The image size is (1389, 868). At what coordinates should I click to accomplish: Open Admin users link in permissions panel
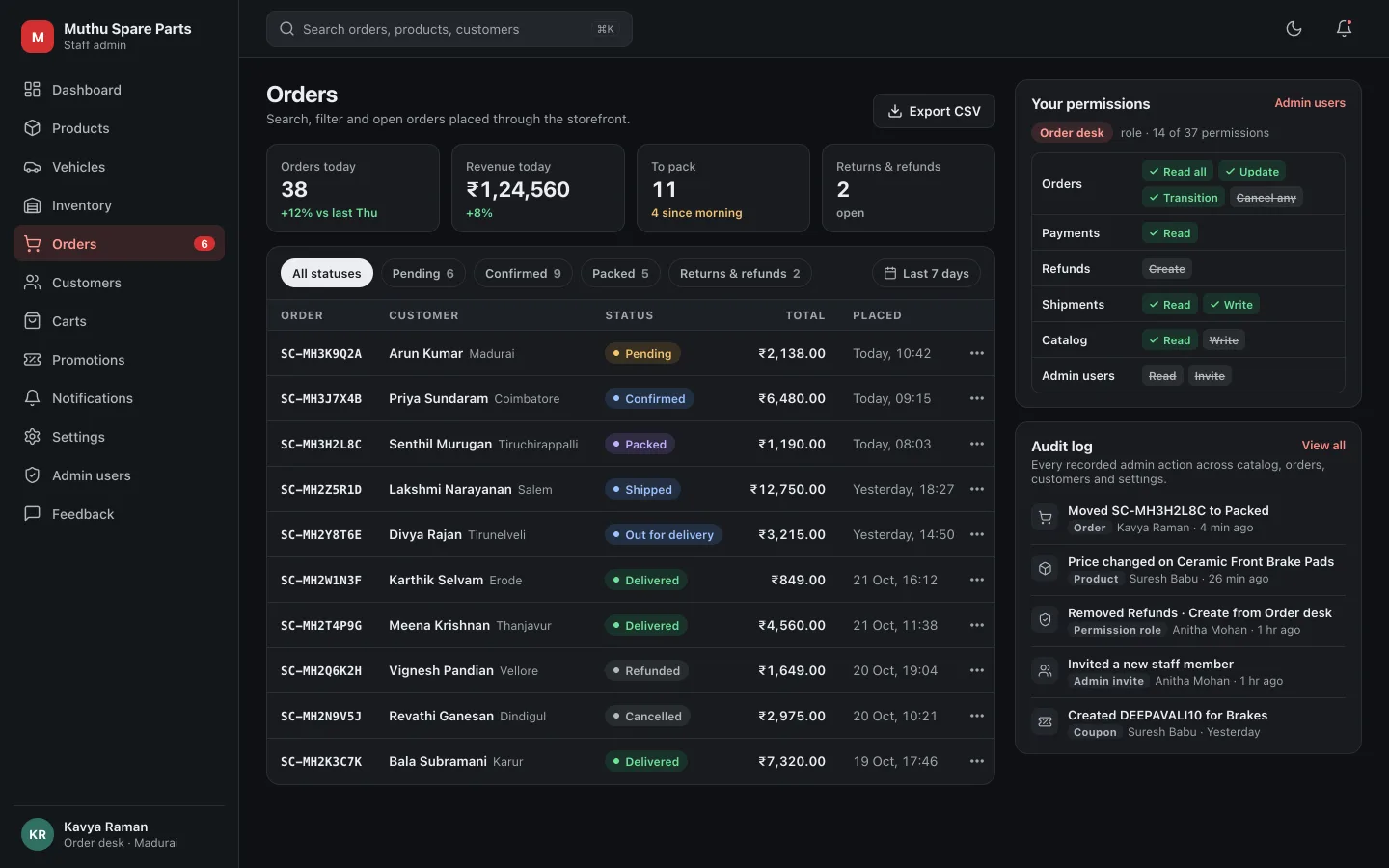coord(1310,103)
